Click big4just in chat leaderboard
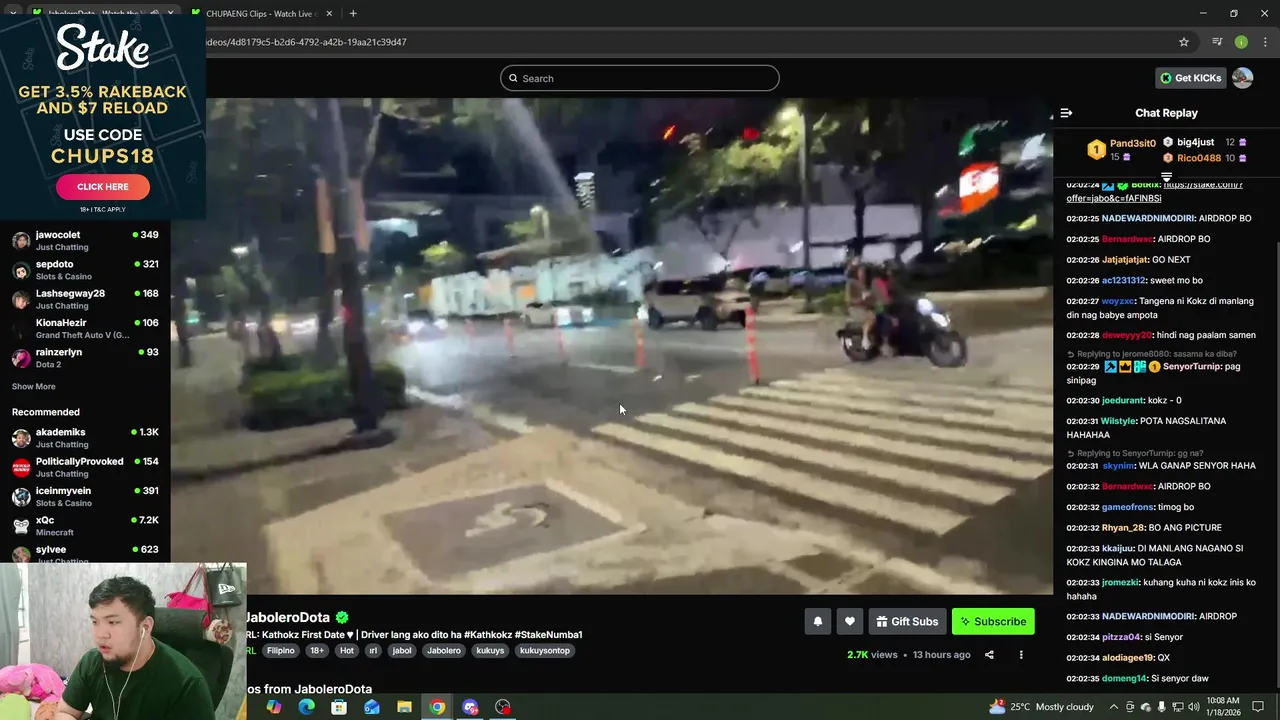Viewport: 1280px width, 720px height. pyautogui.click(x=1195, y=142)
